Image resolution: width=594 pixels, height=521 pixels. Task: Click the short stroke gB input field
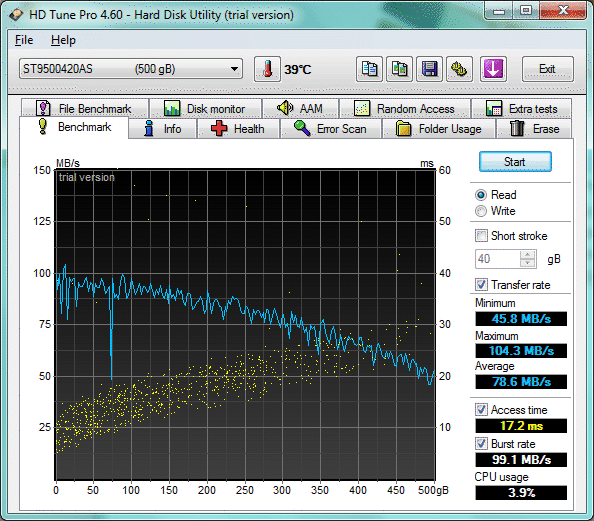point(498,259)
